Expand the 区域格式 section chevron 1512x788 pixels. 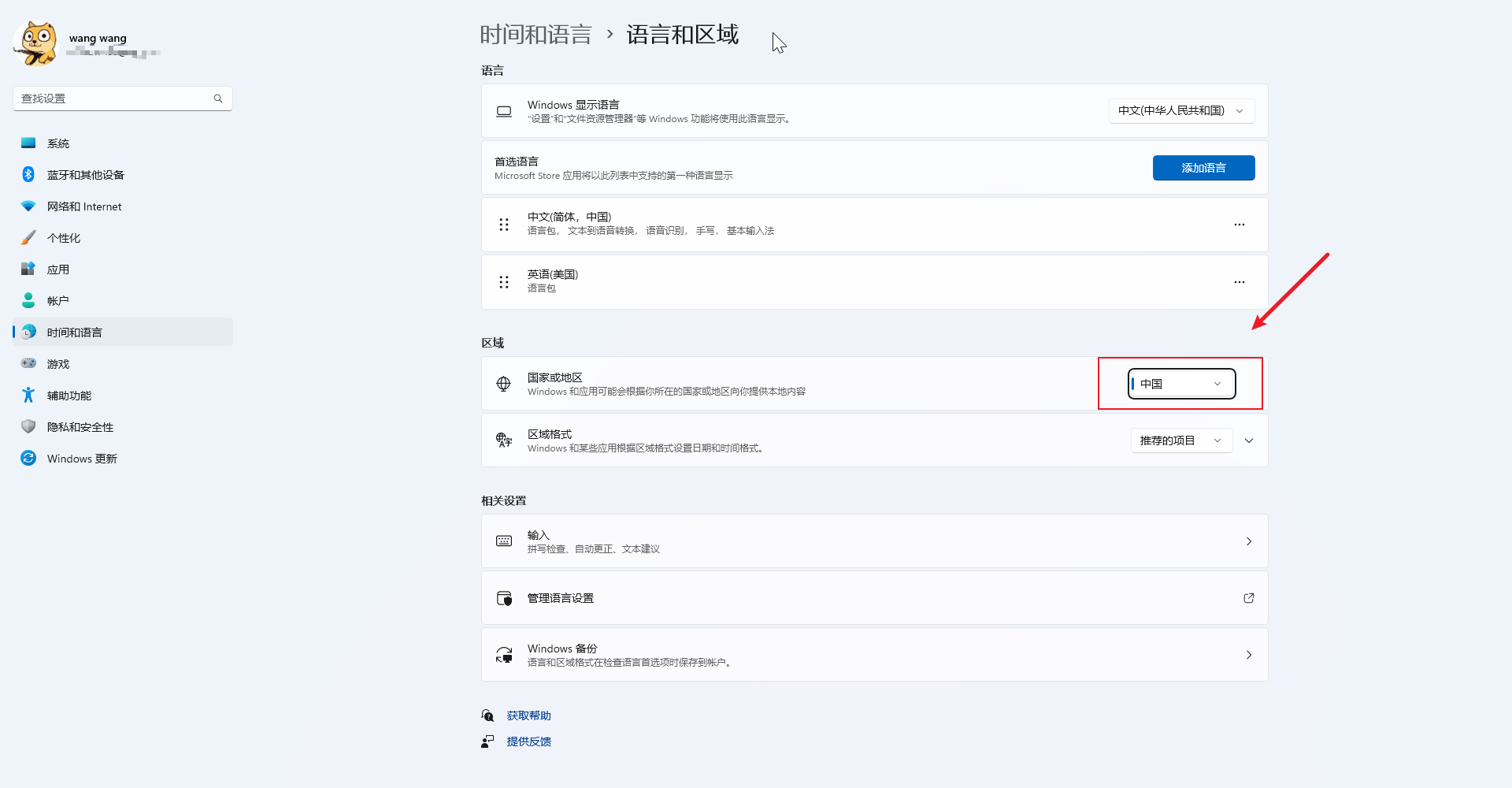coord(1249,440)
